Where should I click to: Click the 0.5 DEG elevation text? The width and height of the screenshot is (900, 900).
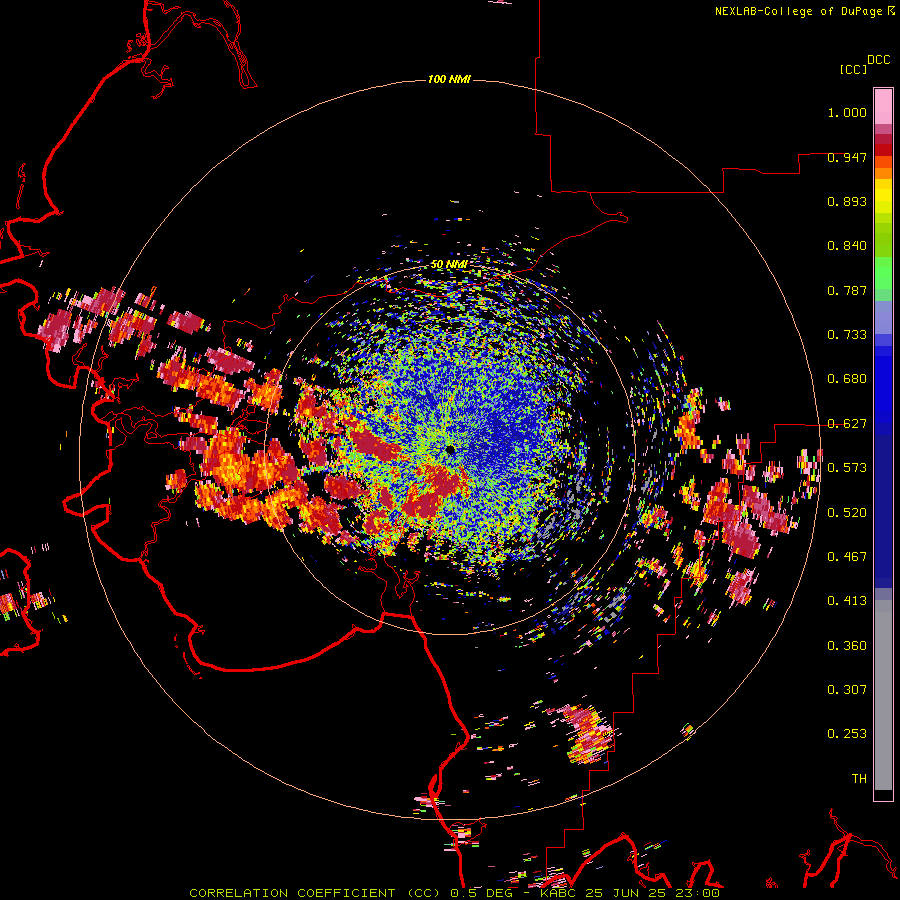pyautogui.click(x=484, y=893)
